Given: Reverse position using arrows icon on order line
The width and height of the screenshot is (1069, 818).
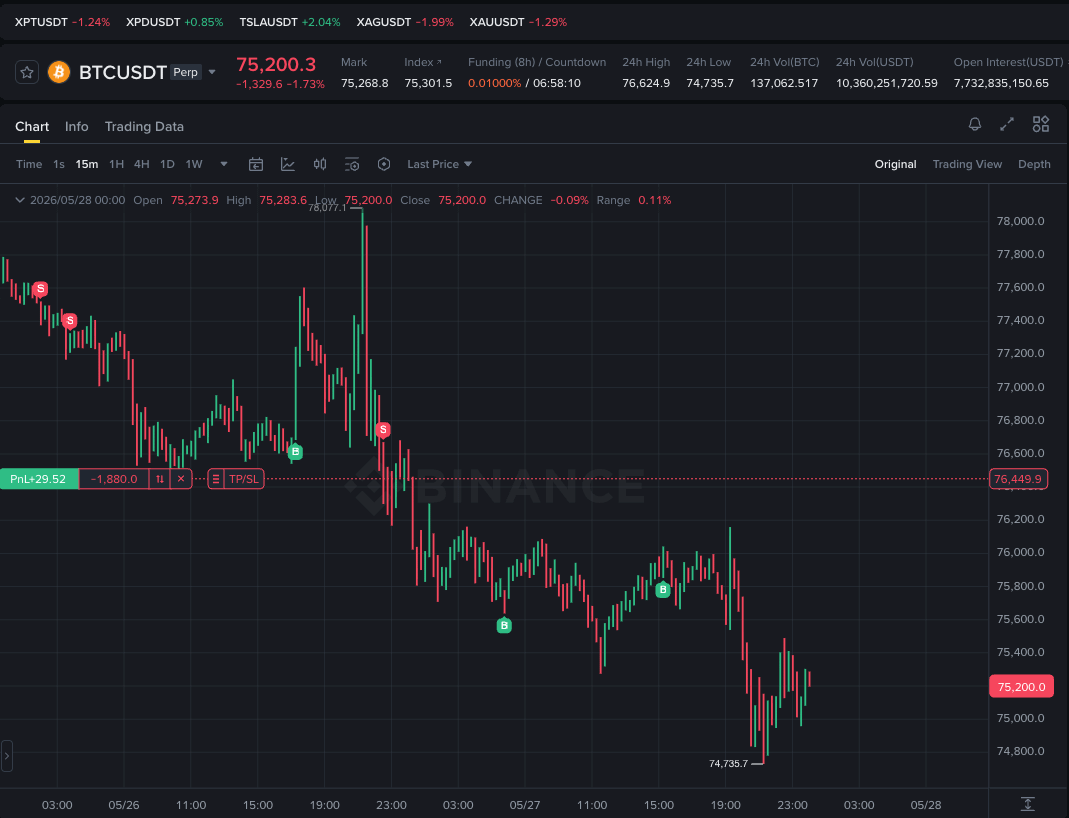Looking at the screenshot, I should point(160,479).
